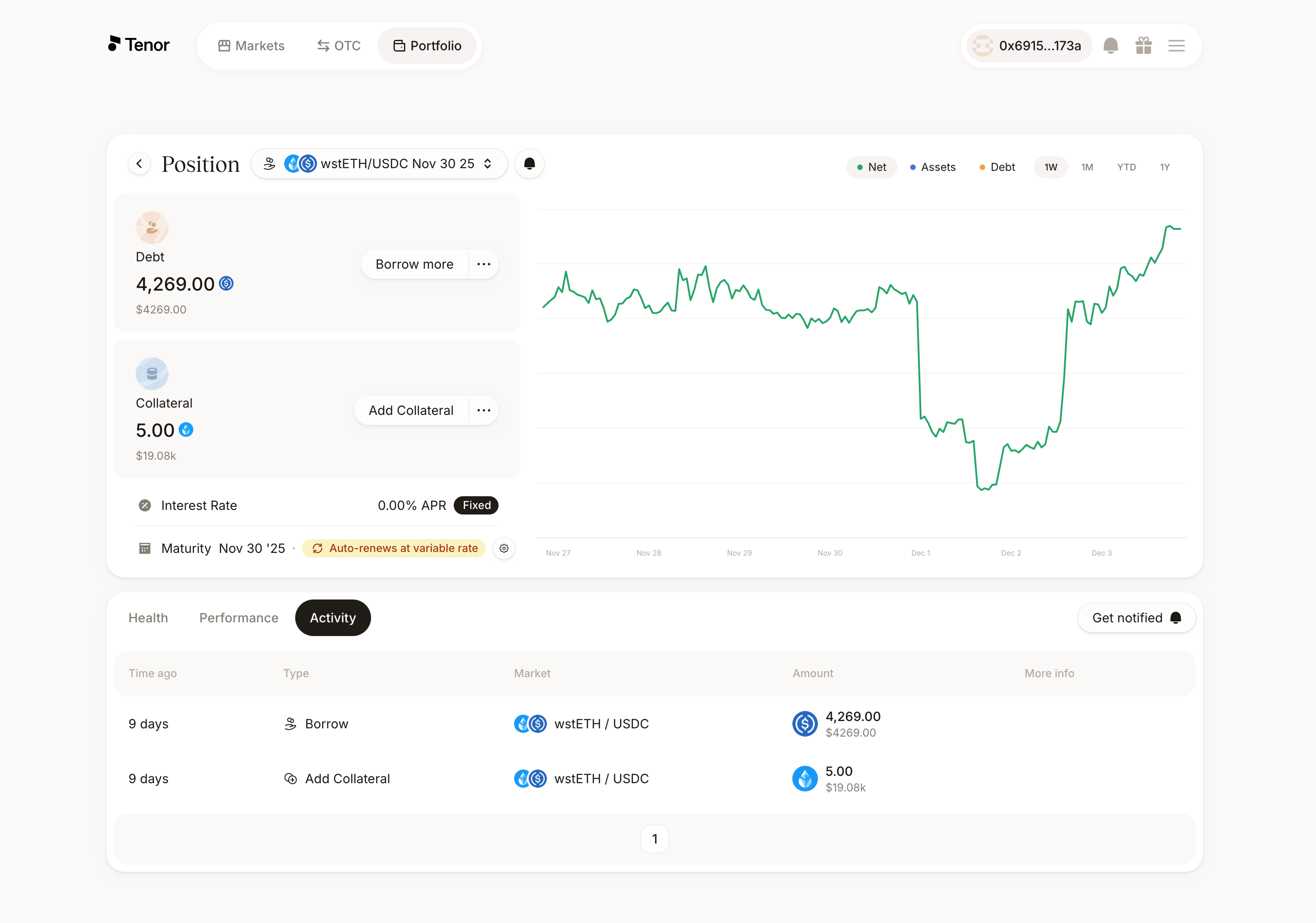This screenshot has height=923, width=1316.
Task: Open the notifications bell in header
Action: click(1110, 46)
